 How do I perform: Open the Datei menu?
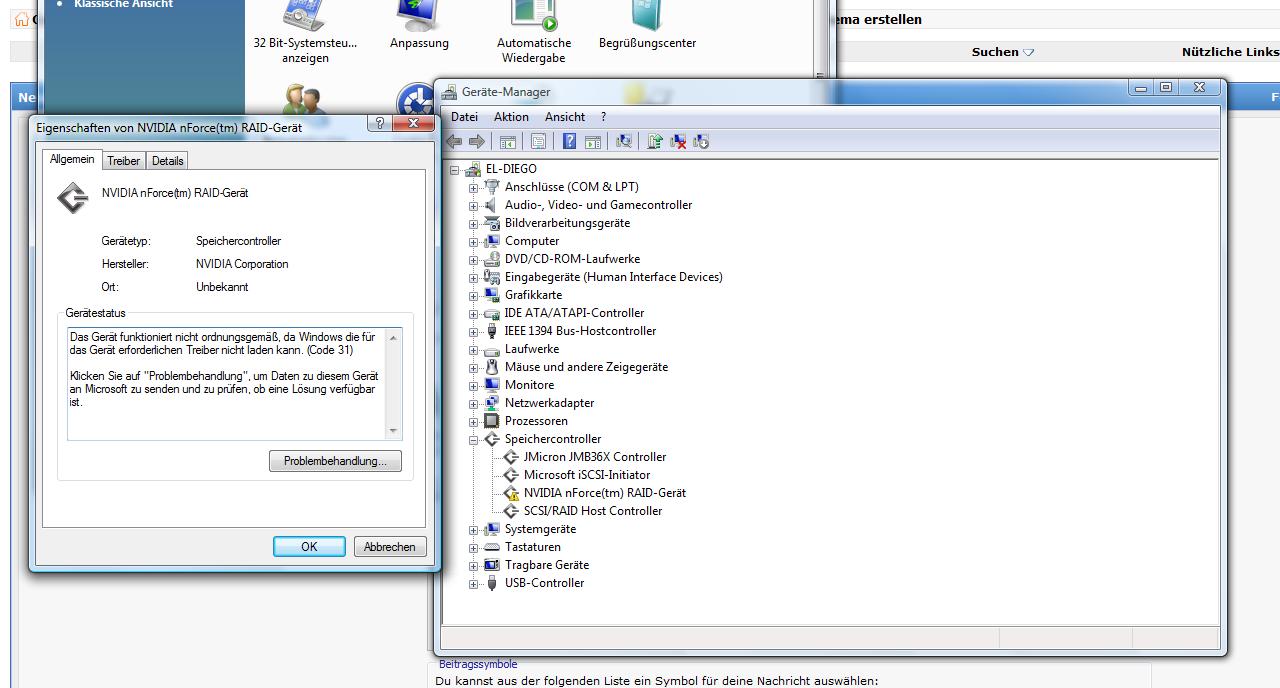464,117
